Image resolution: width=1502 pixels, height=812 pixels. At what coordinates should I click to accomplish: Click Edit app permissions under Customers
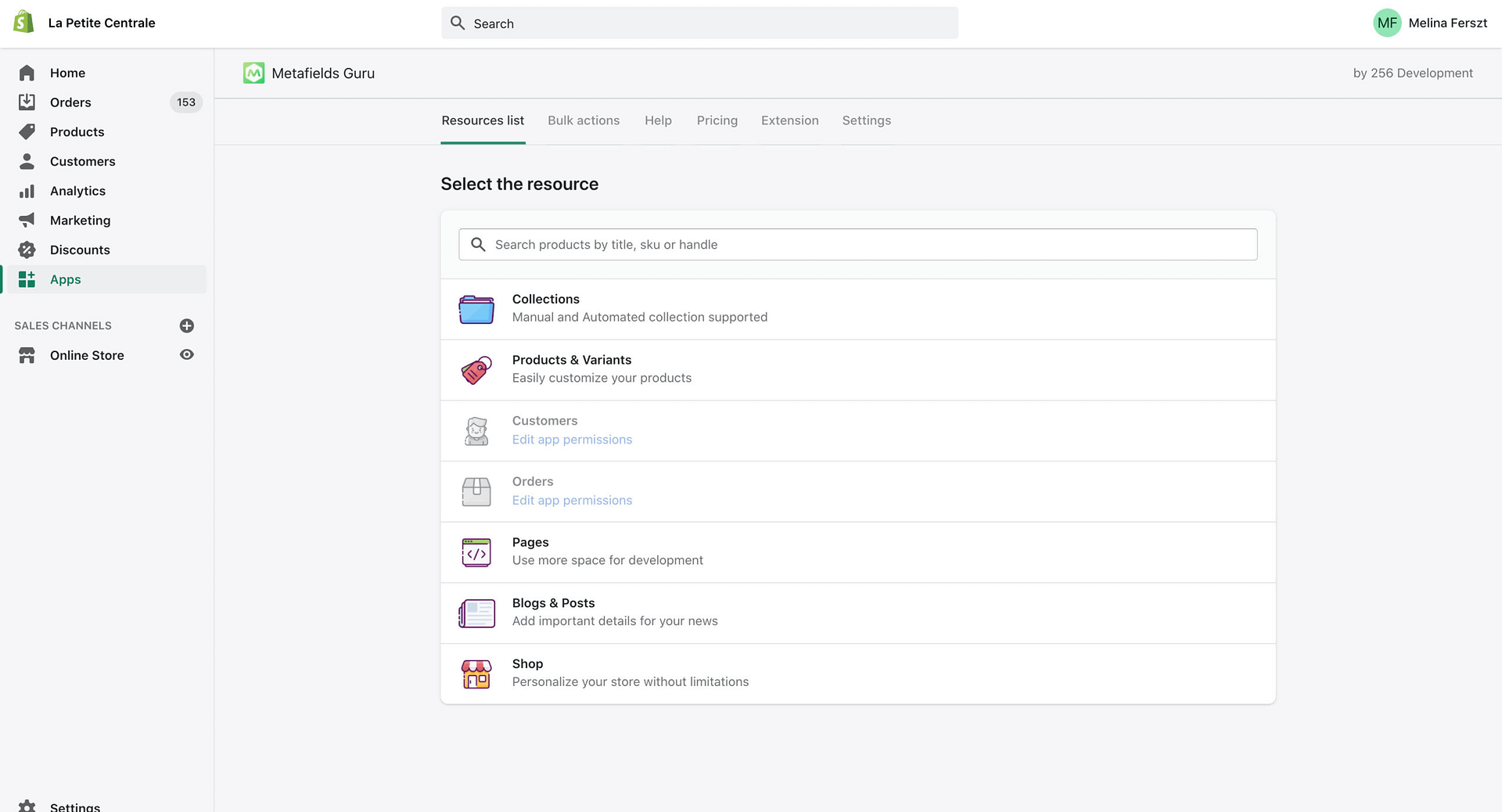pos(572,440)
